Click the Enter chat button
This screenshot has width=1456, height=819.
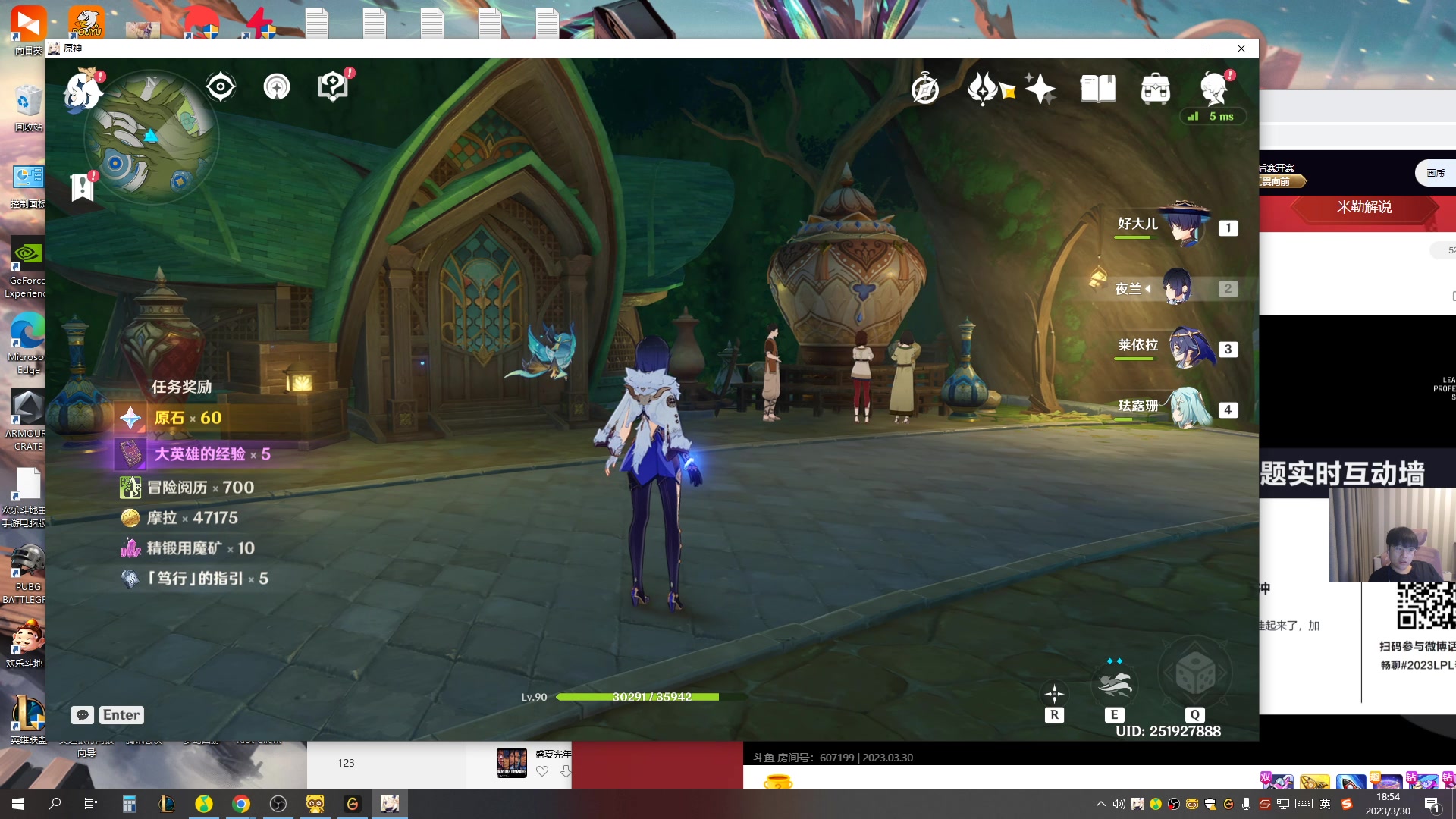[x=121, y=714]
